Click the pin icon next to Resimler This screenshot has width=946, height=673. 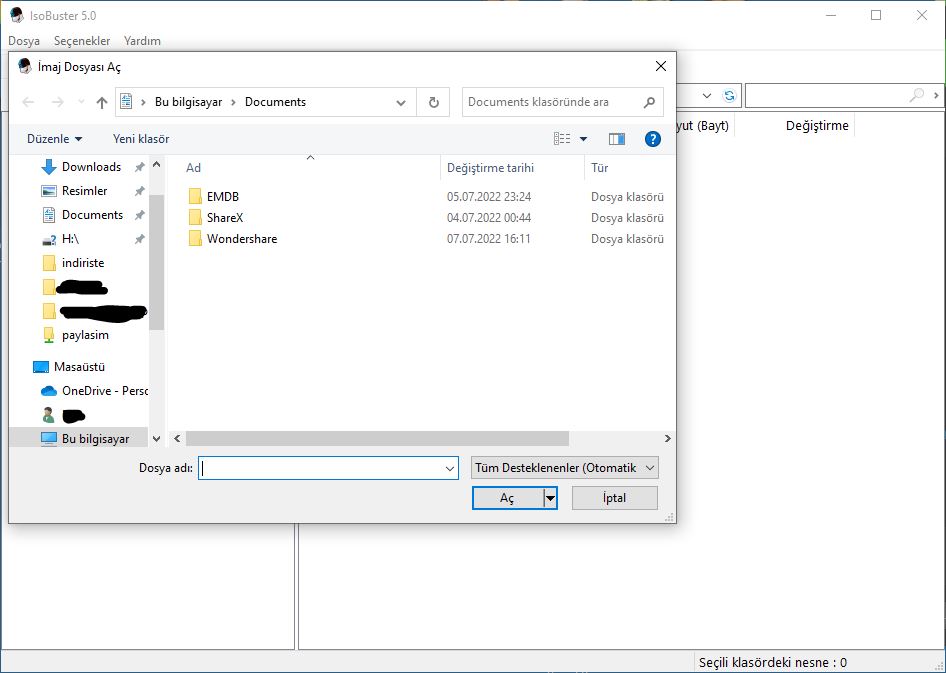[x=139, y=191]
